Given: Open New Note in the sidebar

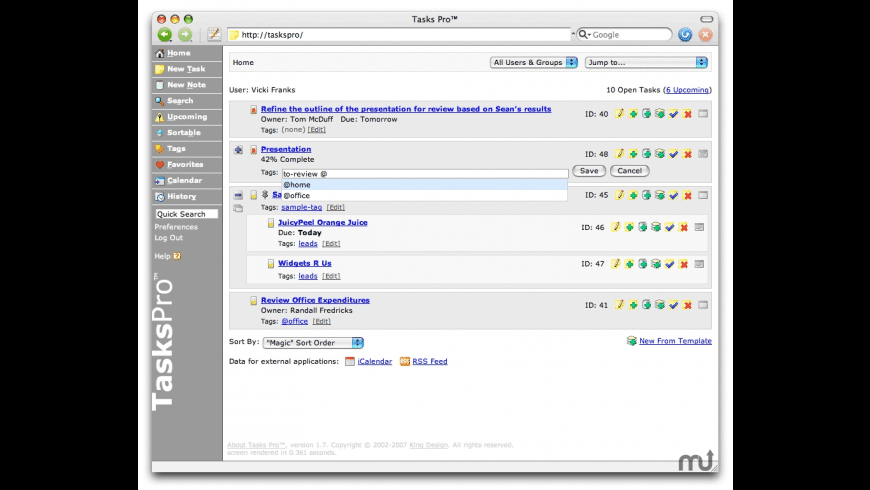Looking at the screenshot, I should click(x=187, y=85).
